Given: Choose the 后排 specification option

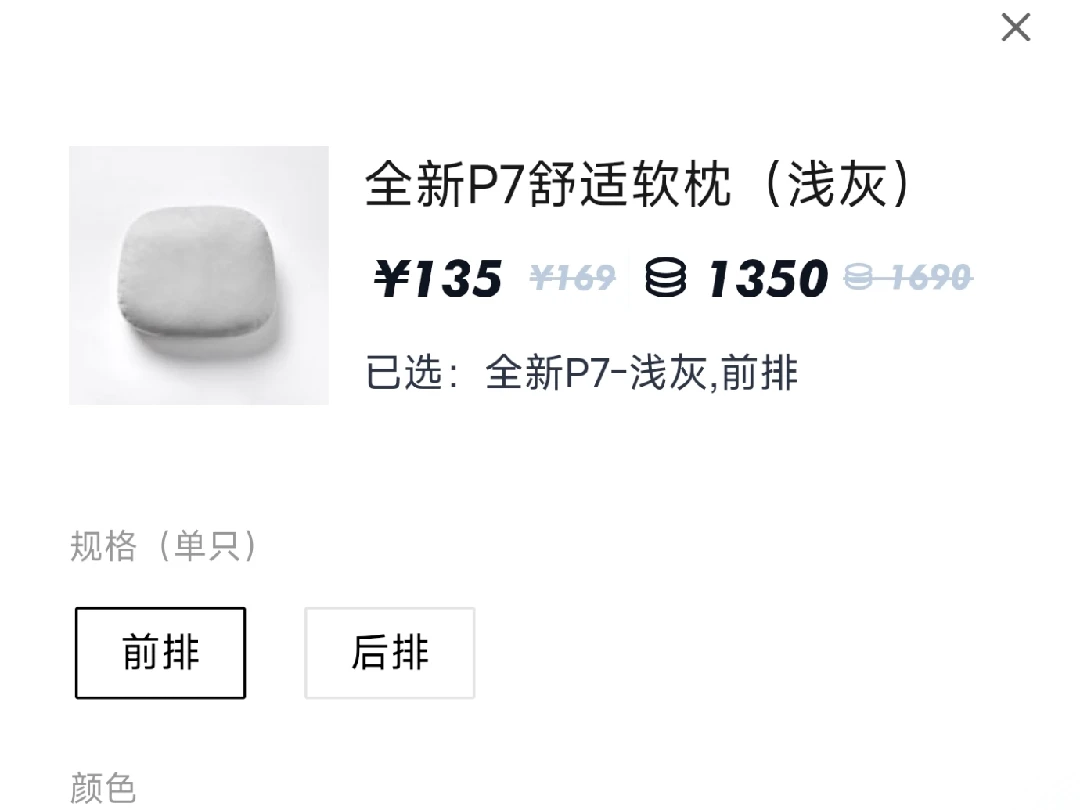Looking at the screenshot, I should 390,652.
